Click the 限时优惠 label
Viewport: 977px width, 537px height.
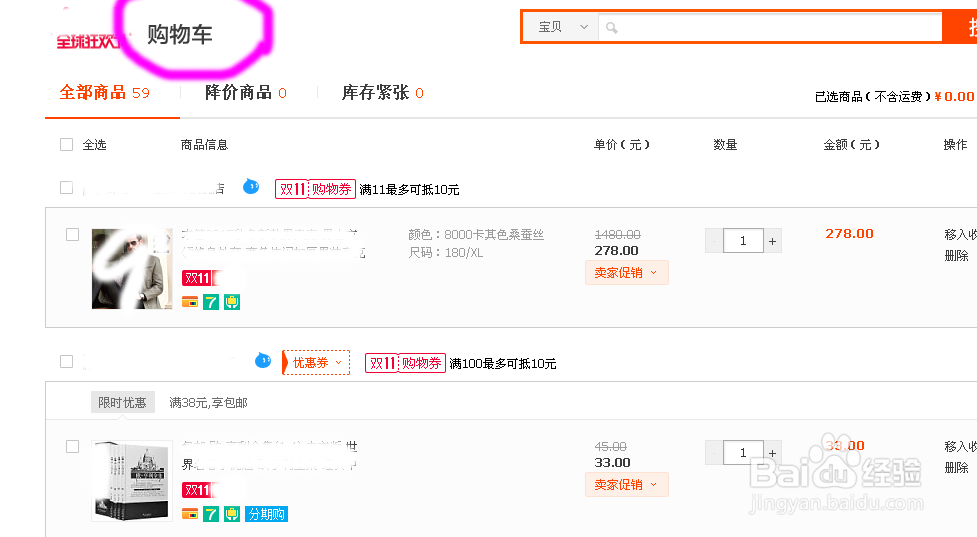point(122,402)
